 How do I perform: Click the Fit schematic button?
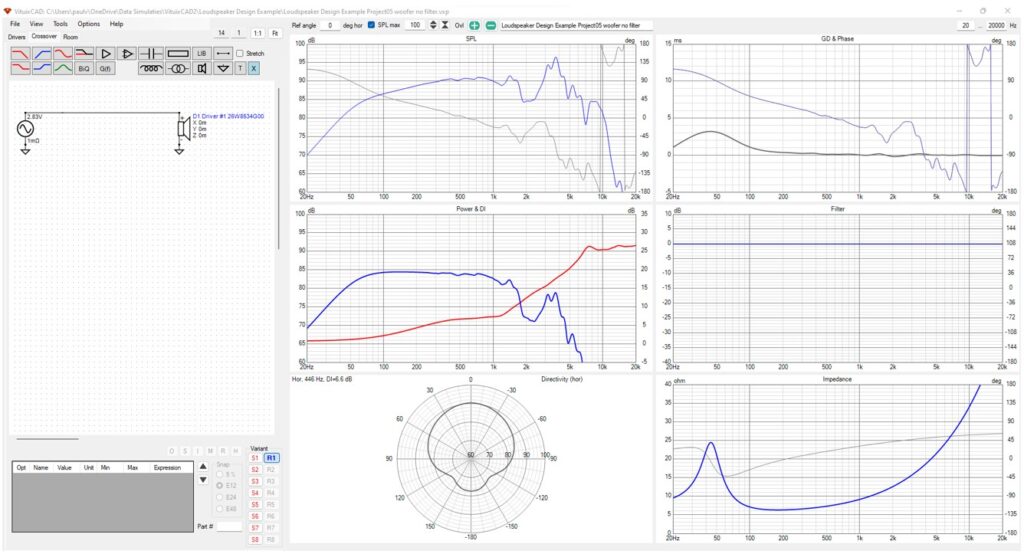pos(275,33)
